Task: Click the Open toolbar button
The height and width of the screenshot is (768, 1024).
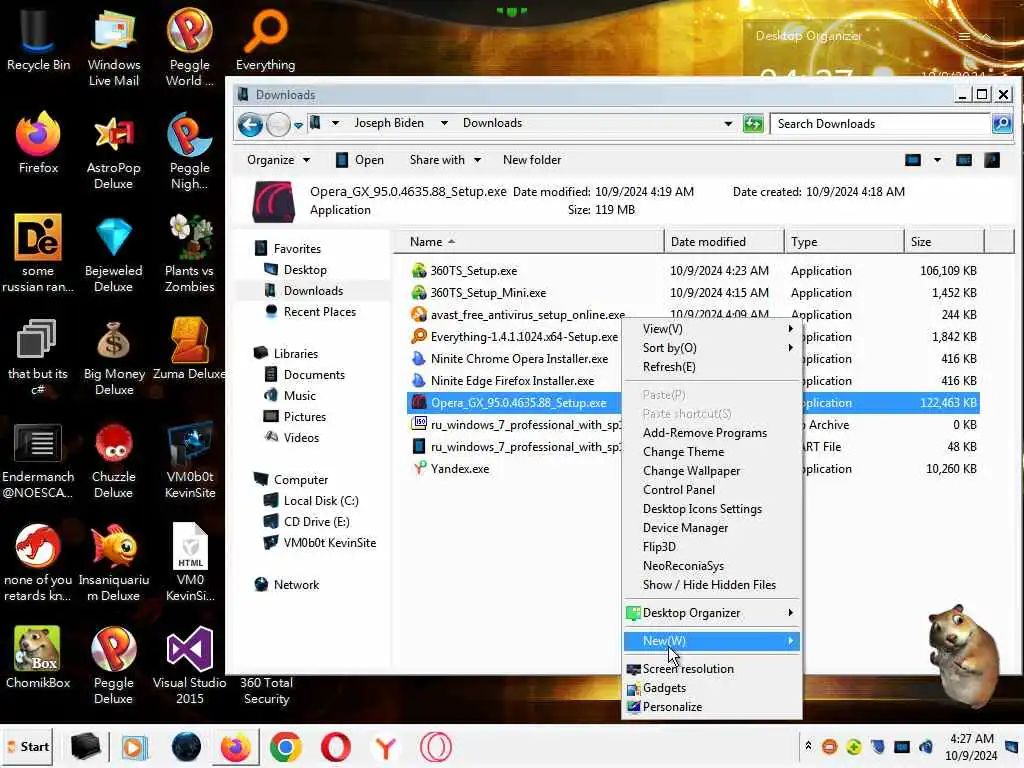Action: pos(360,160)
